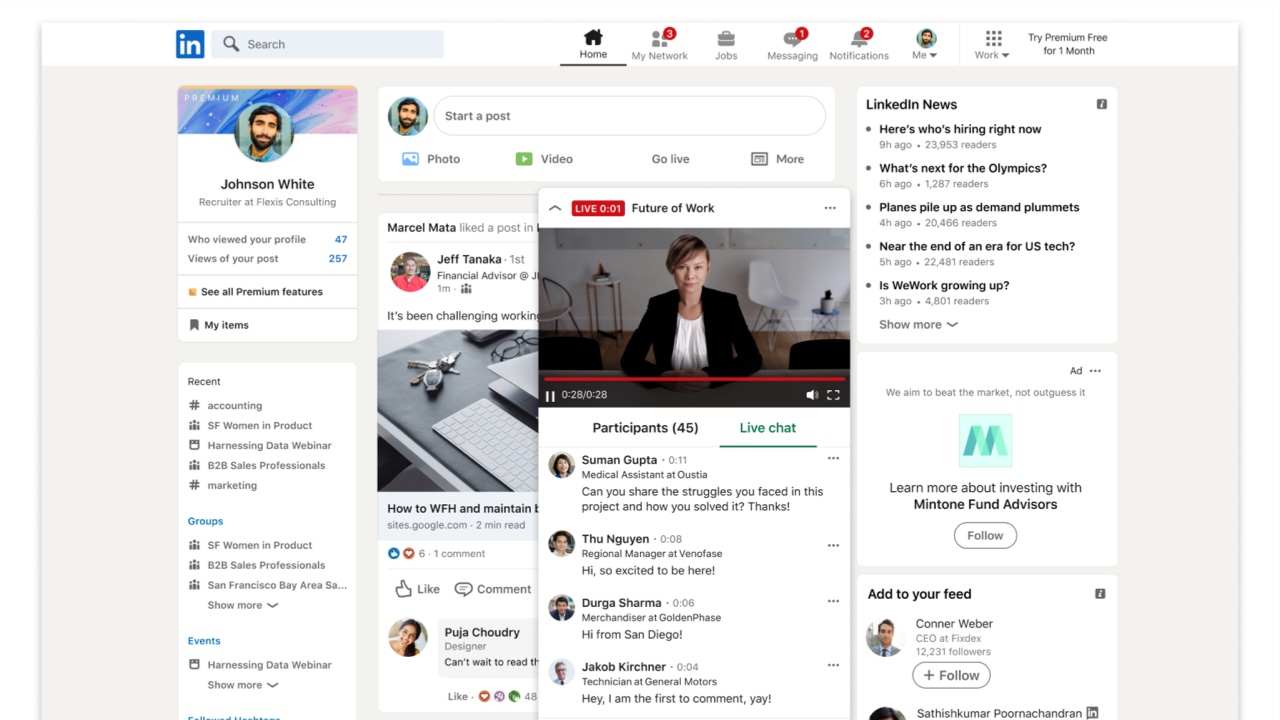The image size is (1280, 720).
Task: Open the Messaging nav item
Action: [793, 45]
